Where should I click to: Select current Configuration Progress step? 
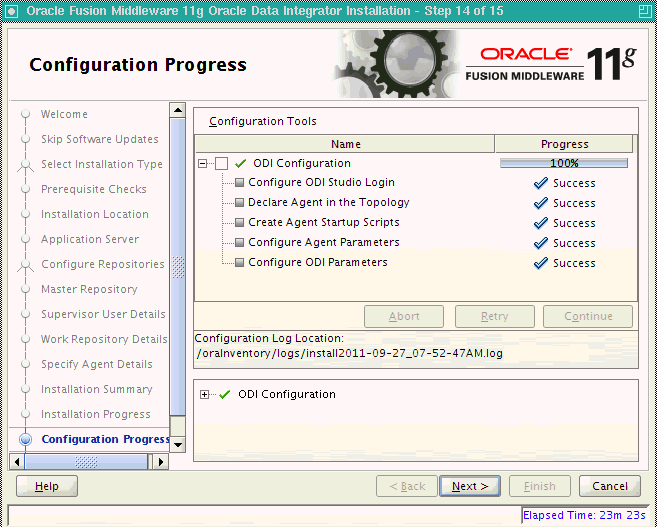coord(105,439)
